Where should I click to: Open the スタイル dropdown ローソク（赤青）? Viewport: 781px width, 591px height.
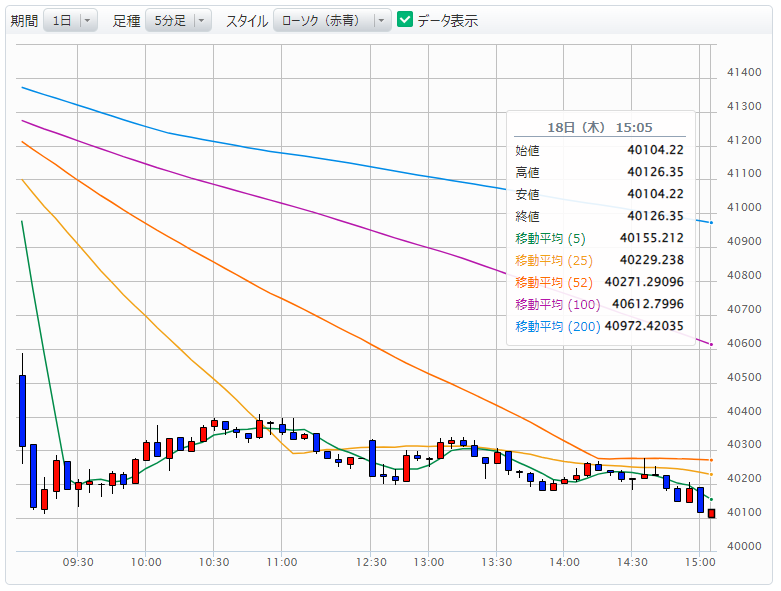tap(332, 20)
